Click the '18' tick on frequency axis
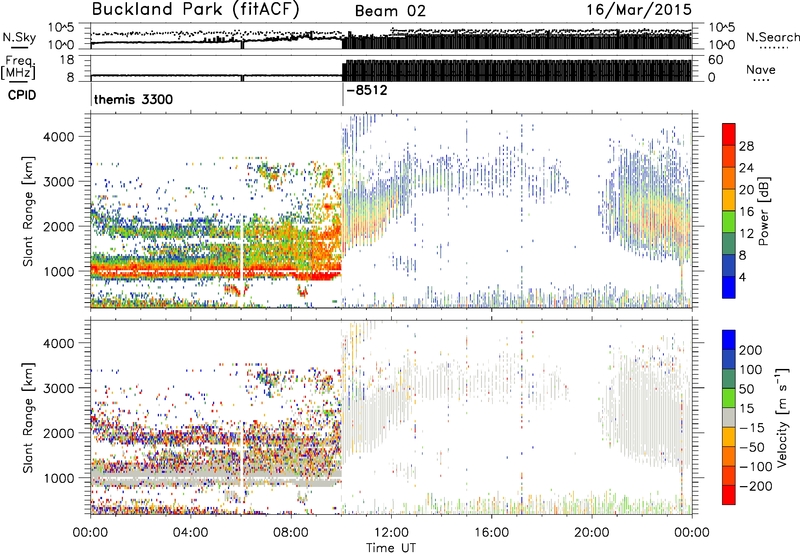This screenshot has width=800, height=554. (x=68, y=60)
